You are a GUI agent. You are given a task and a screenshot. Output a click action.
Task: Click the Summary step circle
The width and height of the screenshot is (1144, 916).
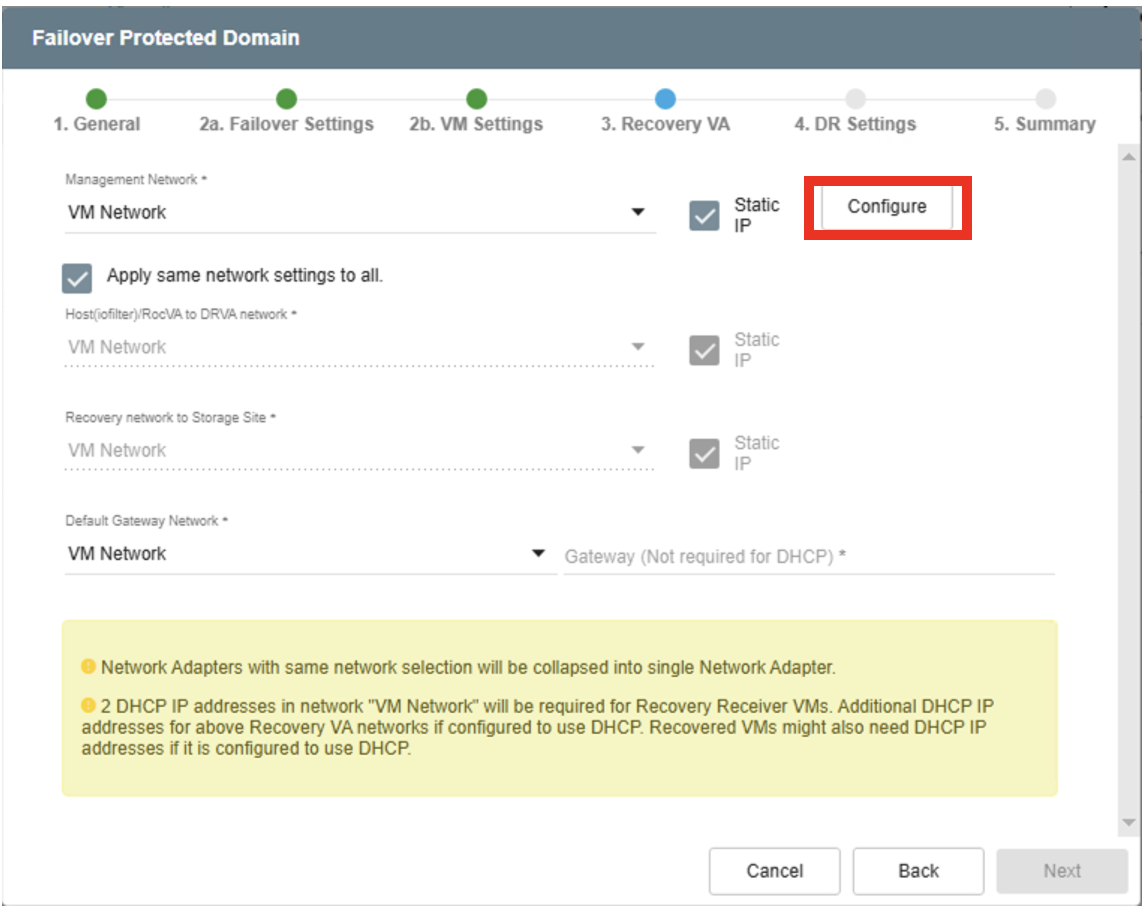click(x=1045, y=99)
